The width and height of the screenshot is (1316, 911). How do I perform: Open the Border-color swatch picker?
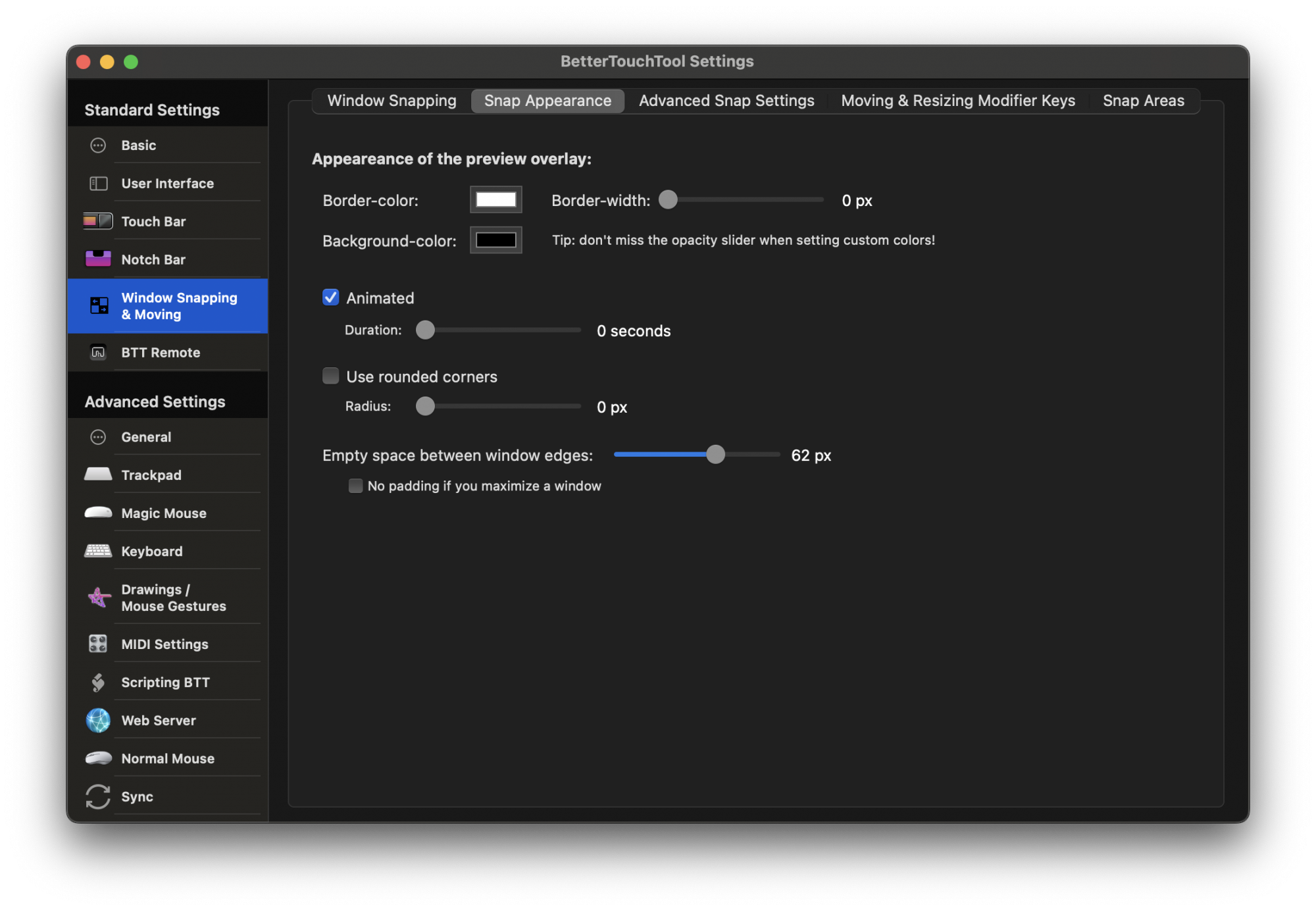tap(496, 199)
